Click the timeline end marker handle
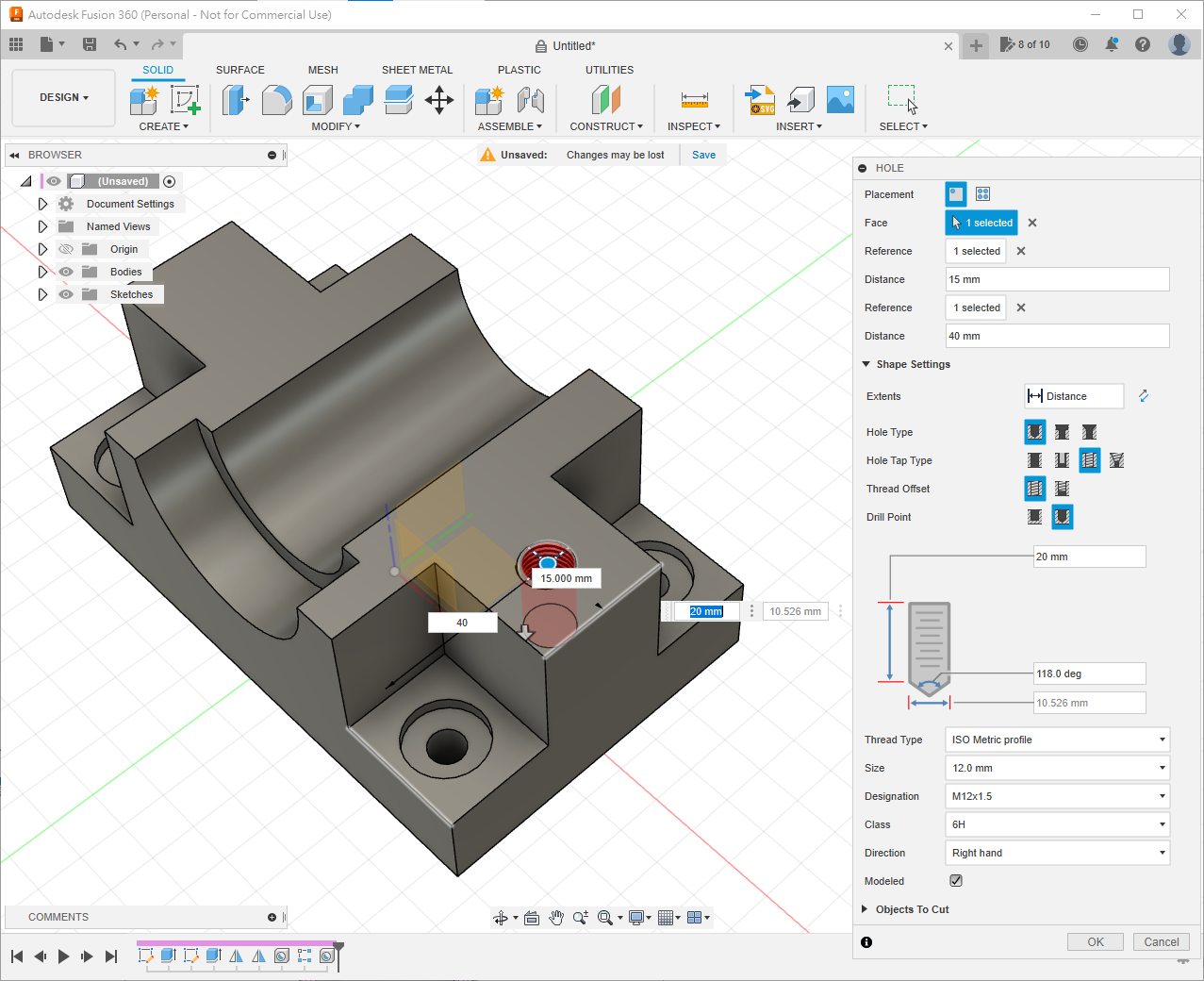The height and width of the screenshot is (981, 1204). click(x=338, y=946)
